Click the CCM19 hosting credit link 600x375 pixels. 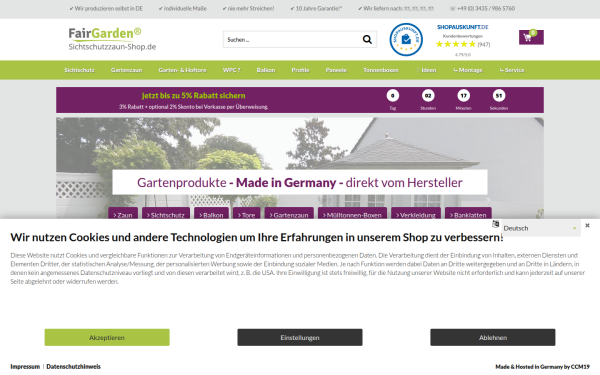543,367
